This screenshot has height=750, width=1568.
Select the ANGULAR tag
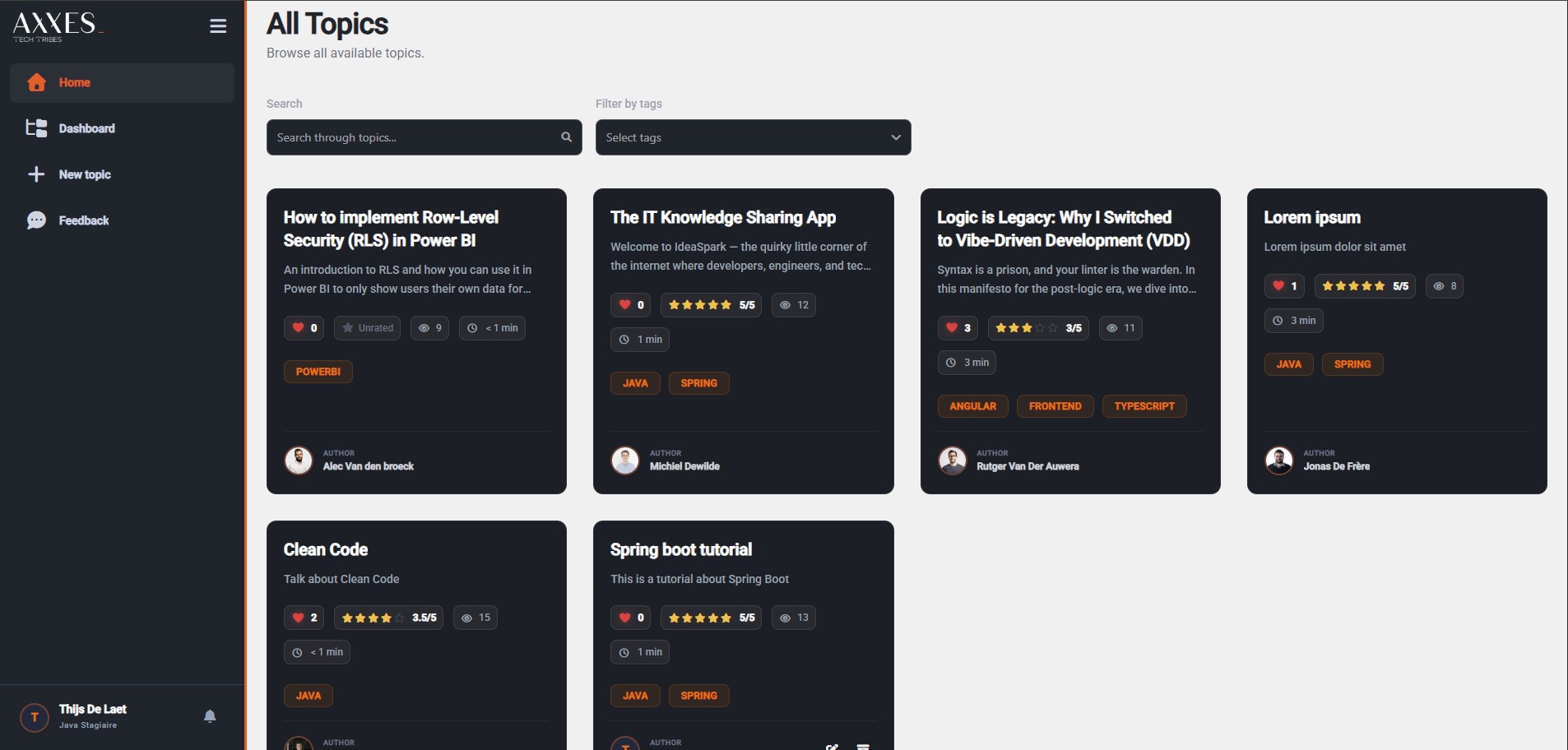pyautogui.click(x=973, y=406)
